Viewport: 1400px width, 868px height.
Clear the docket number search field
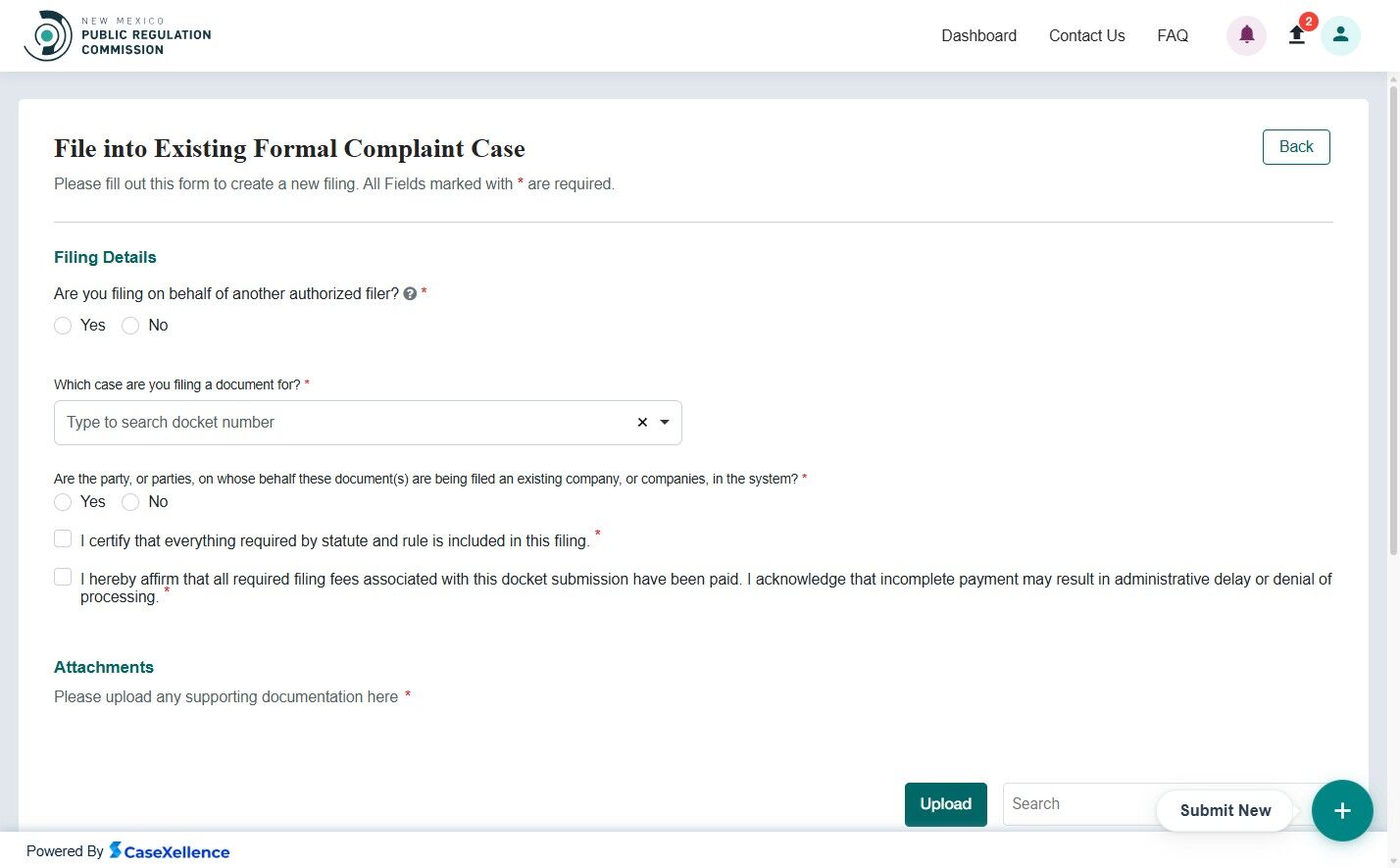(642, 422)
